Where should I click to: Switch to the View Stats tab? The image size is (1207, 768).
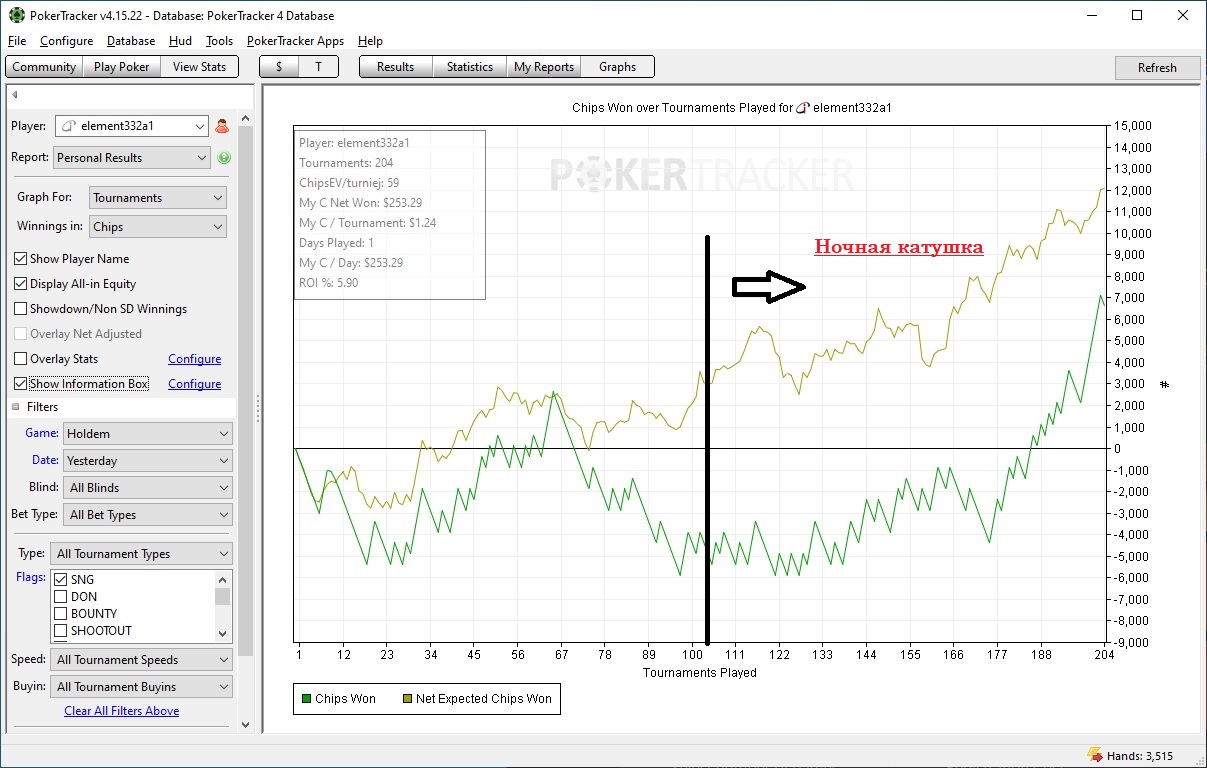(200, 67)
